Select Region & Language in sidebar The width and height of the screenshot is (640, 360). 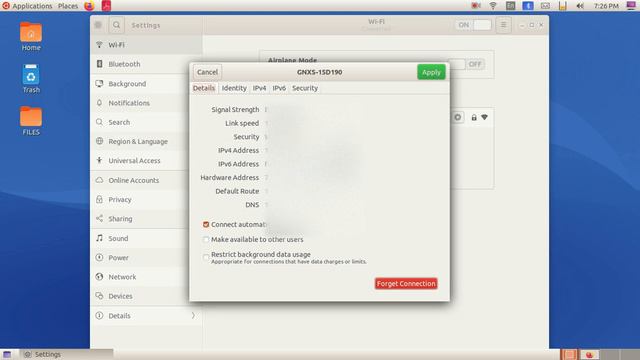point(146,141)
